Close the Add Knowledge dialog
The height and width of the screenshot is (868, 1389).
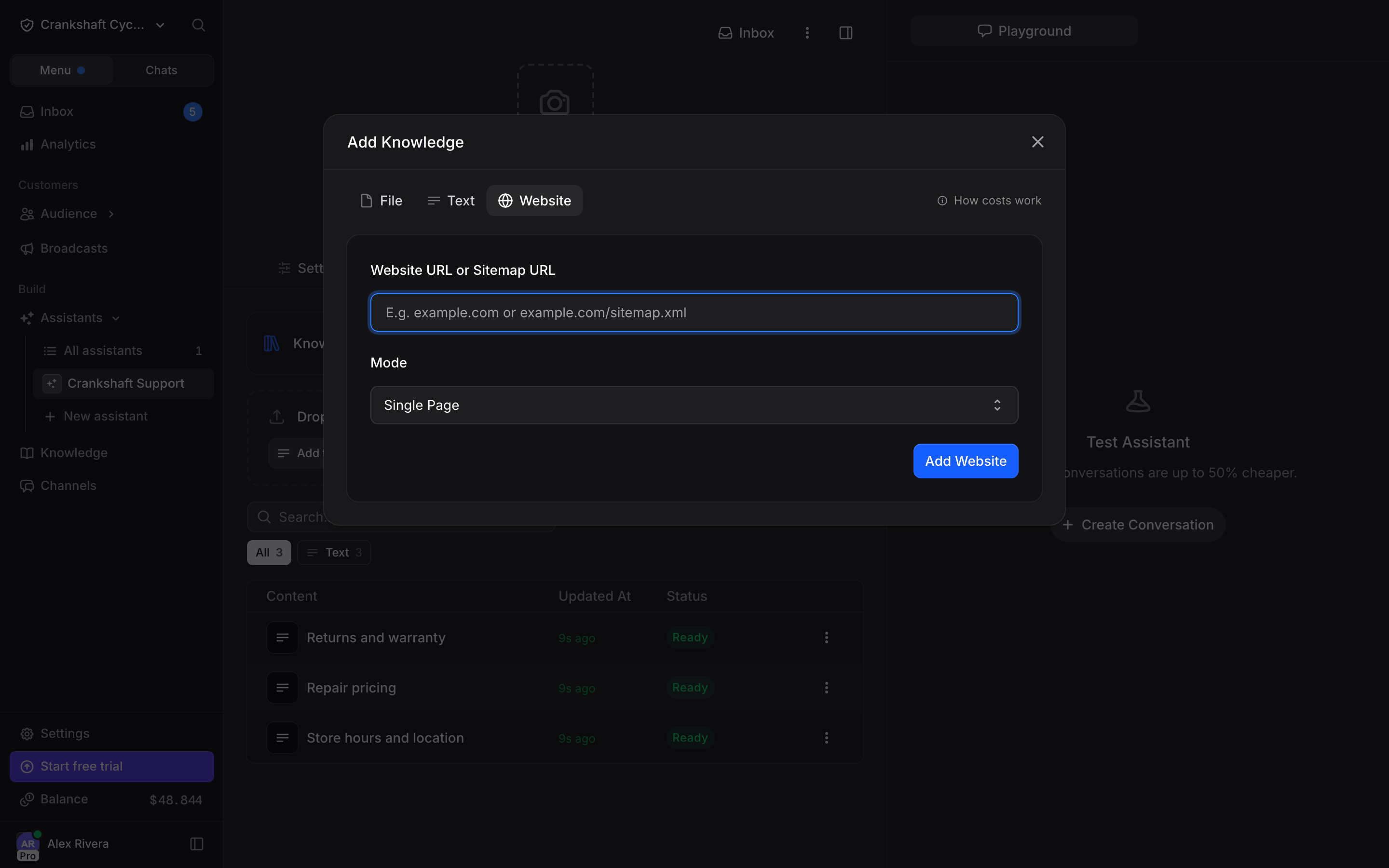coord(1037,142)
